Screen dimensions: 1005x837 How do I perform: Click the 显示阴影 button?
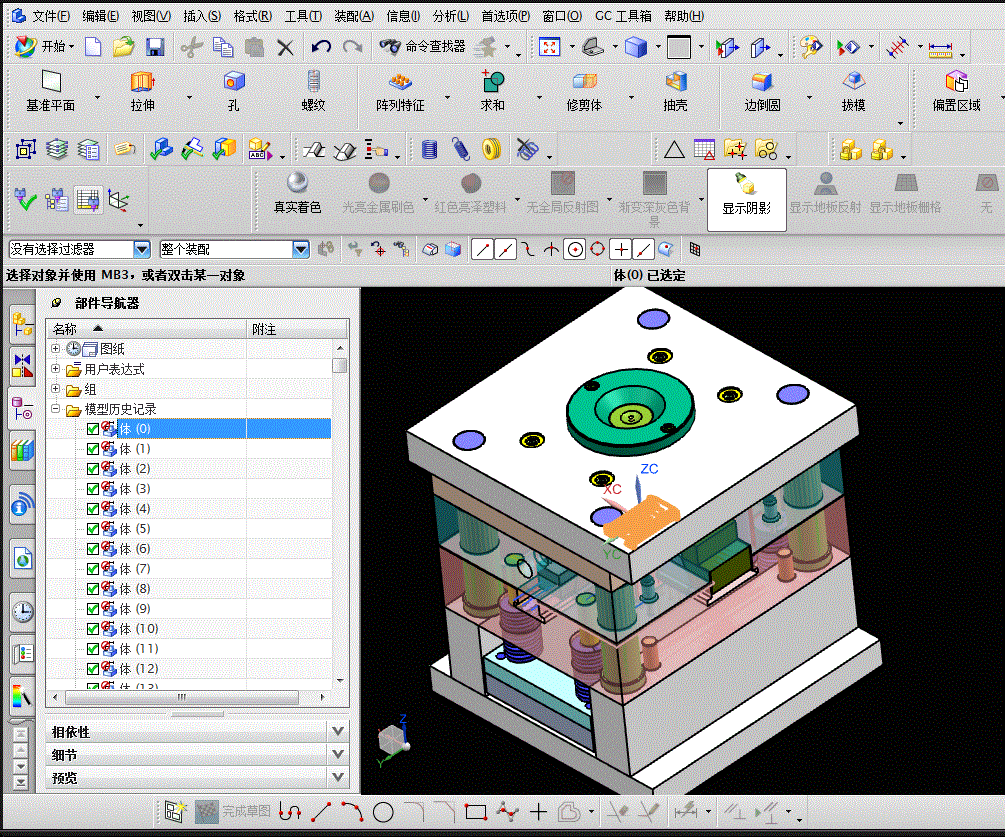tap(747, 199)
